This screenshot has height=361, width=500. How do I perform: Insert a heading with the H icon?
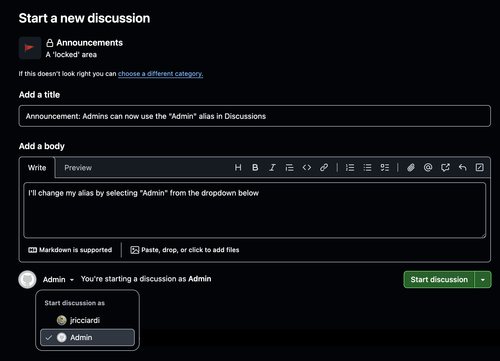[238, 167]
